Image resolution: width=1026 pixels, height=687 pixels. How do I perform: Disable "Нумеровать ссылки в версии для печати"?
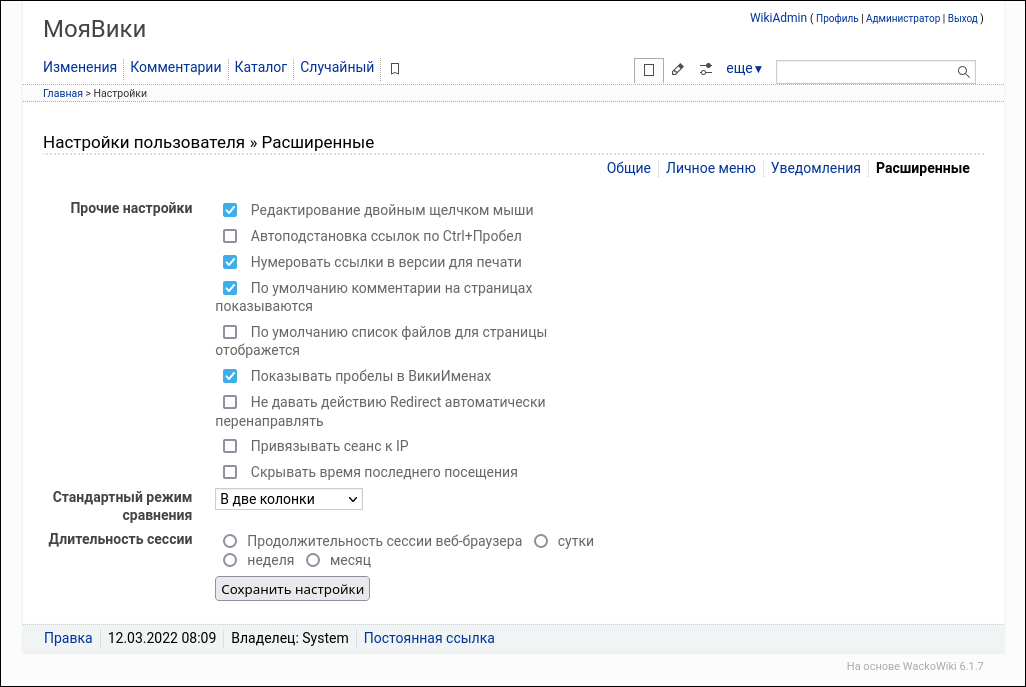[230, 262]
